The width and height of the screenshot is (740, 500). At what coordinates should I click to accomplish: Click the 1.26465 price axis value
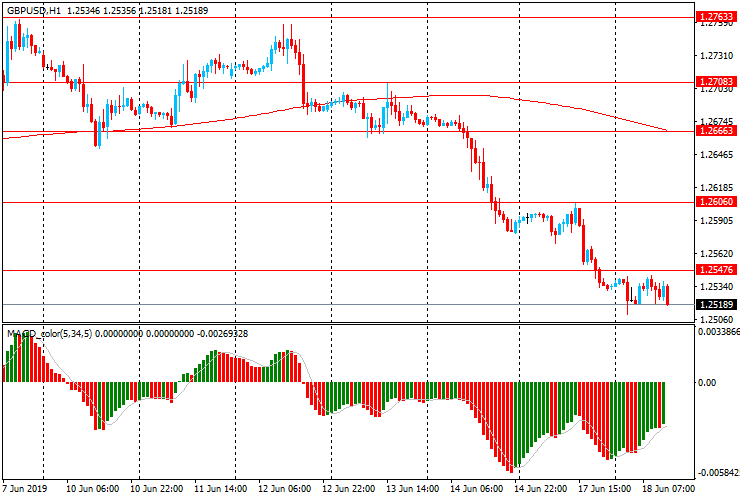coord(716,154)
